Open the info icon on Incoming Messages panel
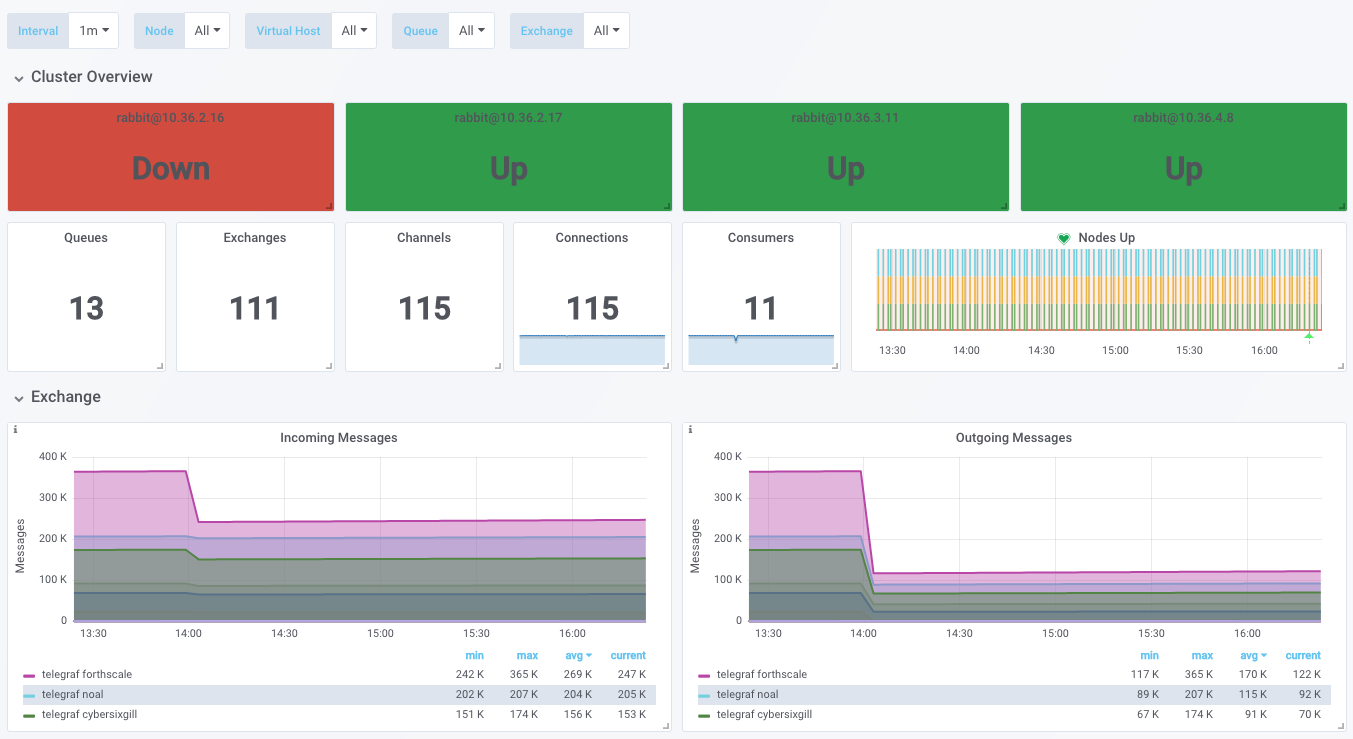Image resolution: width=1353 pixels, height=739 pixels. pos(15,429)
